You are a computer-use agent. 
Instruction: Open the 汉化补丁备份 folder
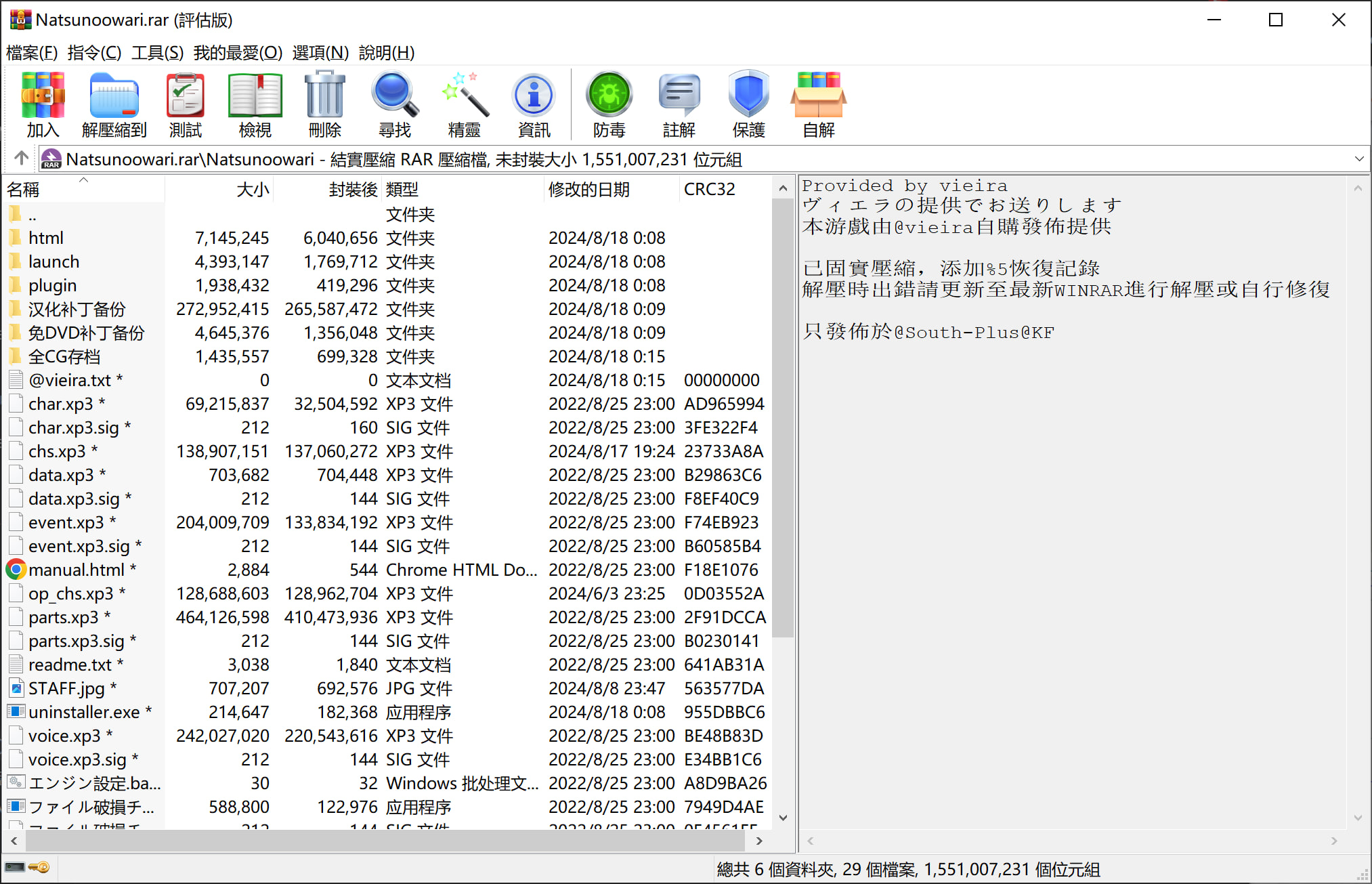tap(77, 310)
